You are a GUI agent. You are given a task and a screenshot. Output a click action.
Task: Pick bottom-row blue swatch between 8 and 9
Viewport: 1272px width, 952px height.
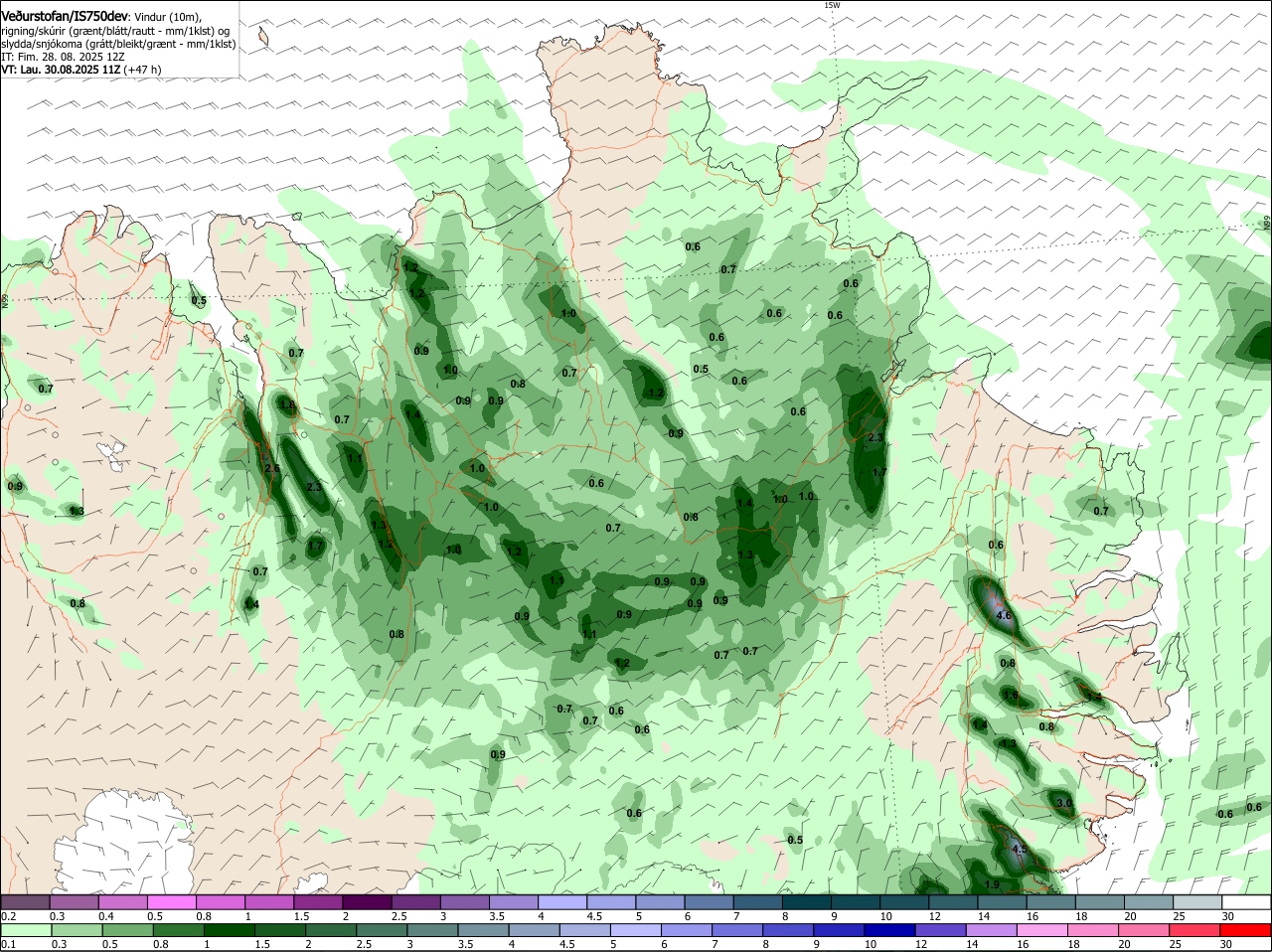pyautogui.click(x=789, y=930)
